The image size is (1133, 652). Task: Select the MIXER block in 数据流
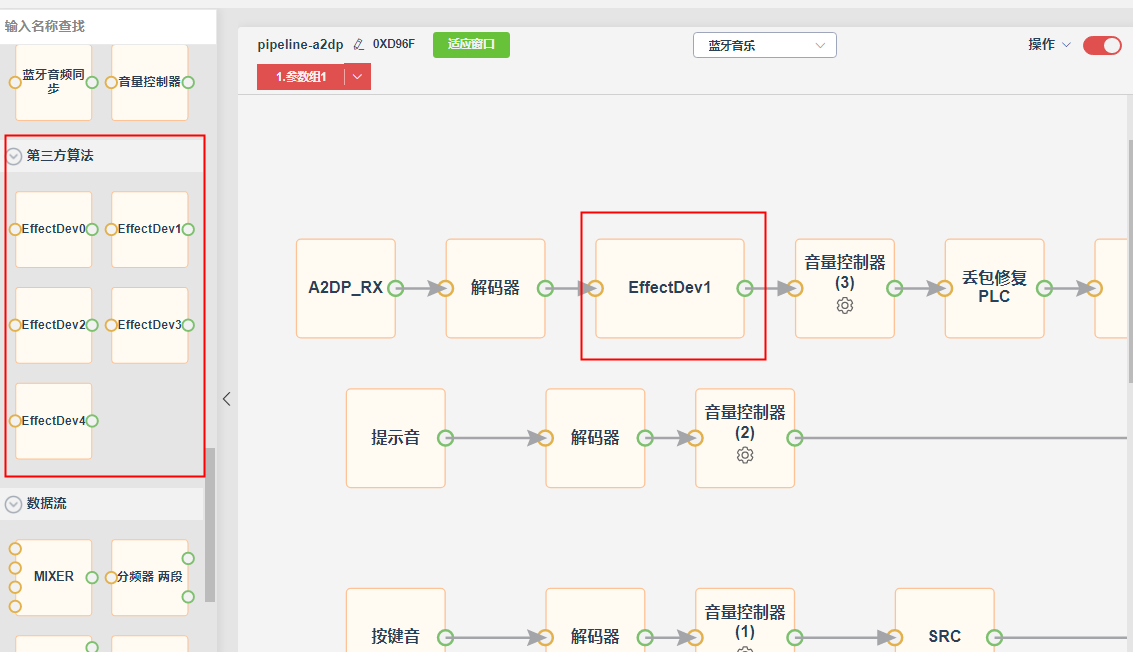pos(53,578)
